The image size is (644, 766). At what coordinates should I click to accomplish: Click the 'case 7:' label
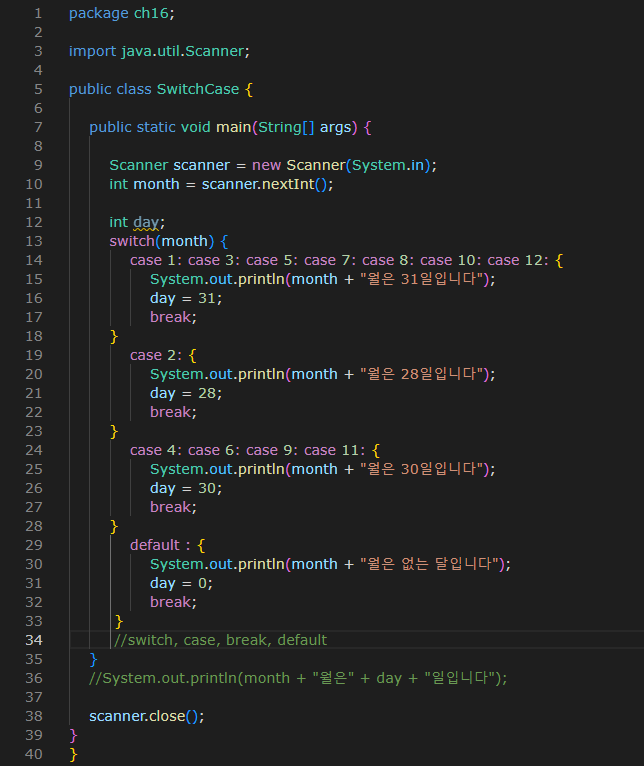tap(330, 260)
